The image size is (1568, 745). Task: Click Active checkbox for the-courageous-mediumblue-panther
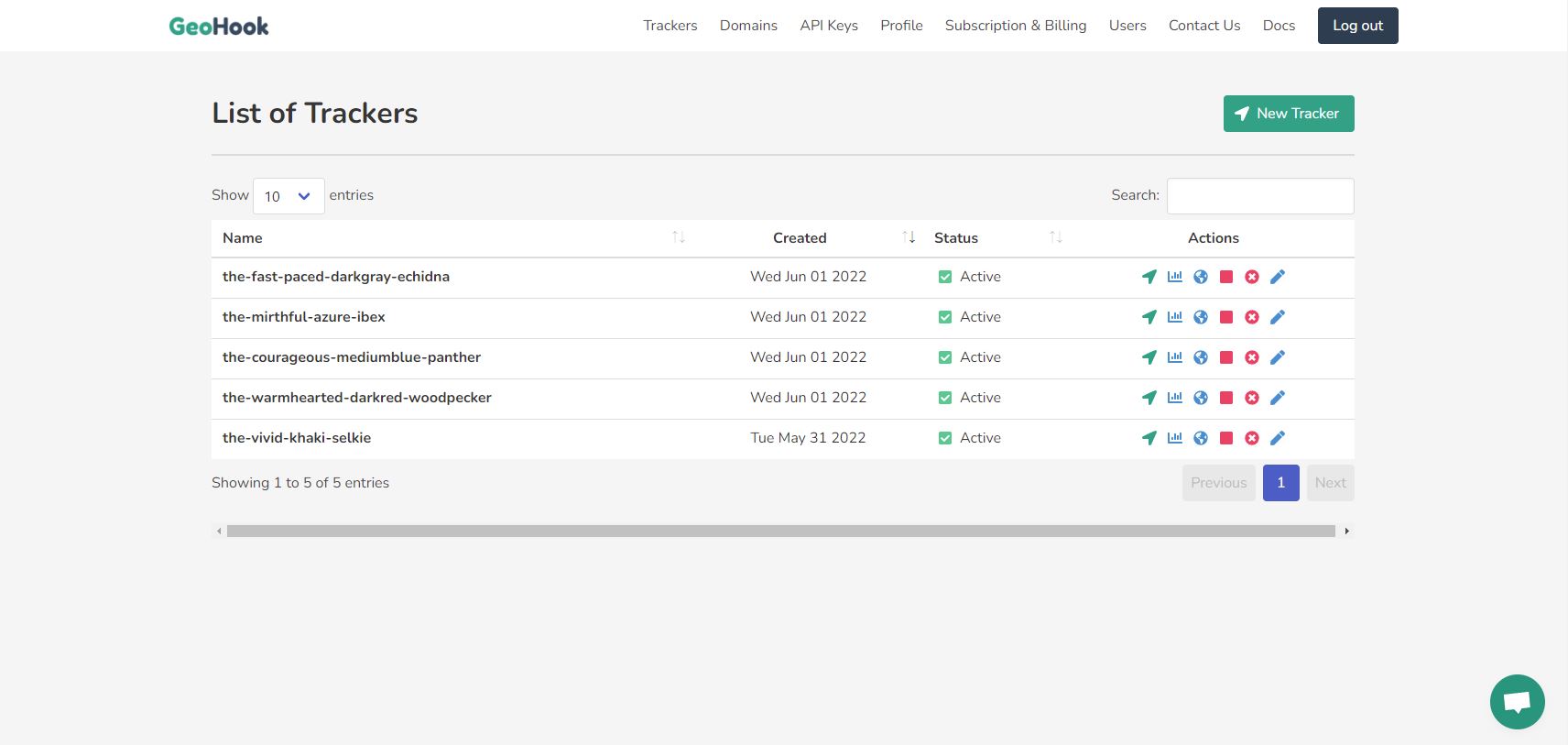[945, 357]
